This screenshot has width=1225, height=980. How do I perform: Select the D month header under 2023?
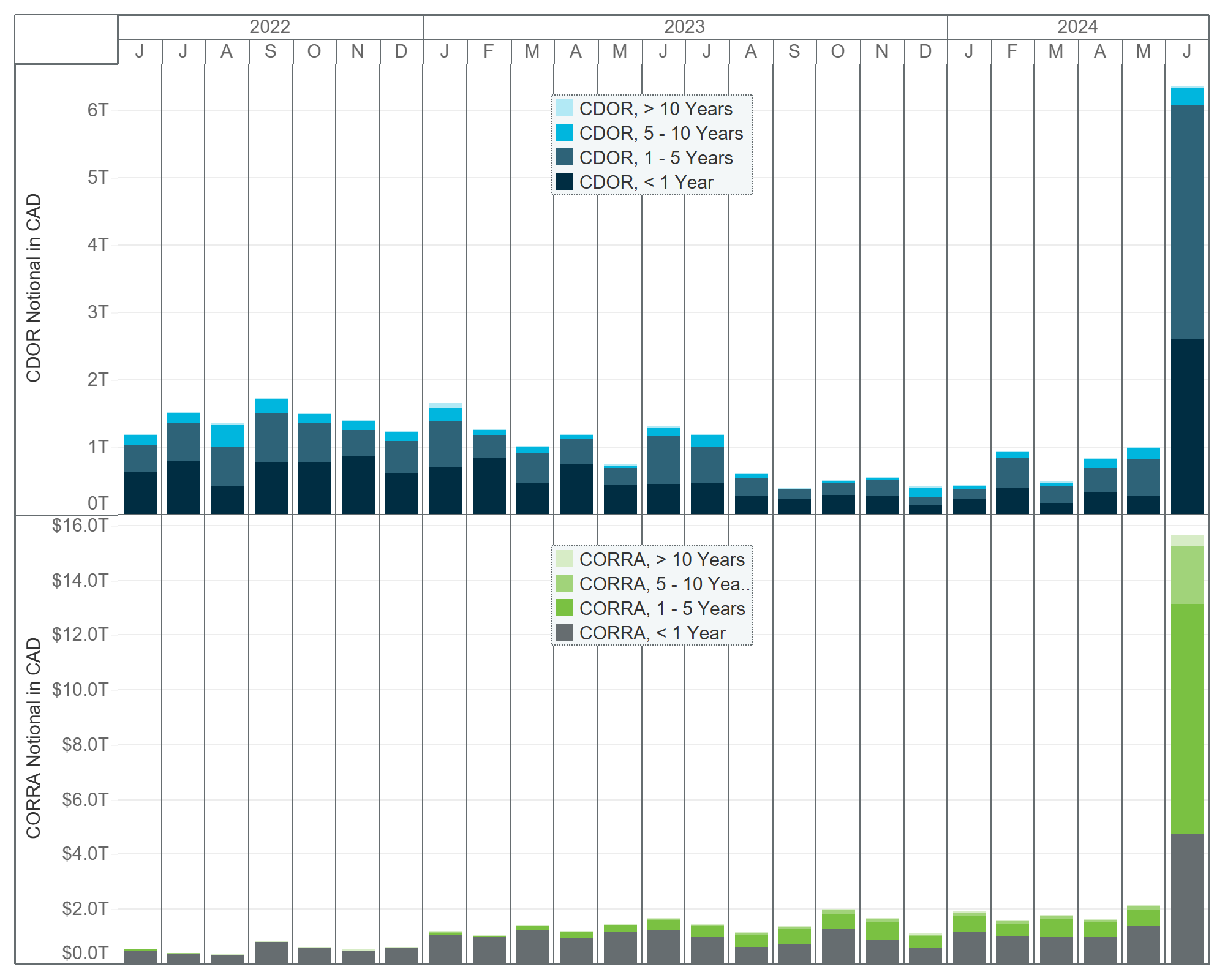click(925, 51)
